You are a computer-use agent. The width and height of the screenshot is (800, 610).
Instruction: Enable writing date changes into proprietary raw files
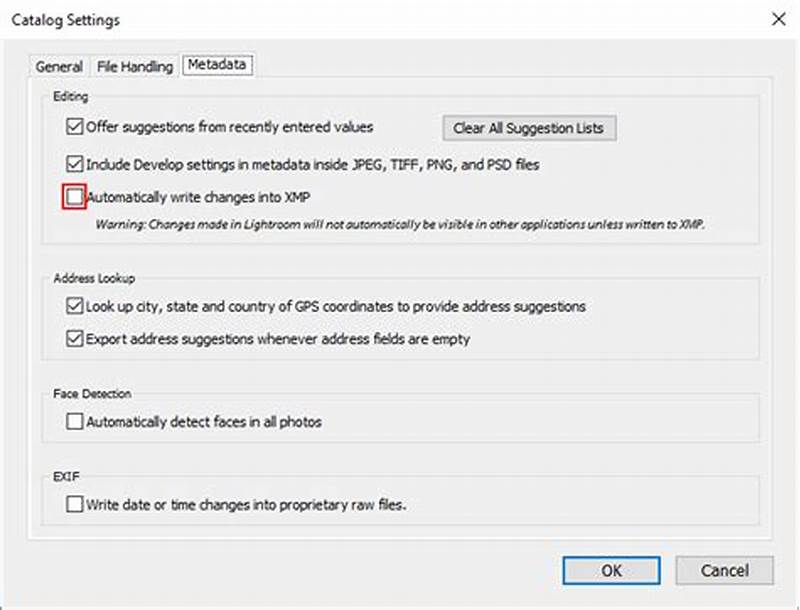[x=74, y=505]
